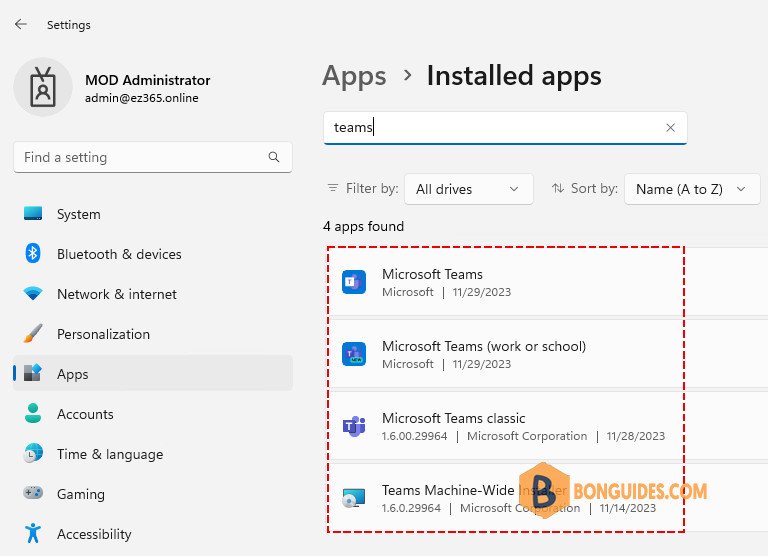Click the filter lines icon beside Filter by

pyautogui.click(x=333, y=188)
